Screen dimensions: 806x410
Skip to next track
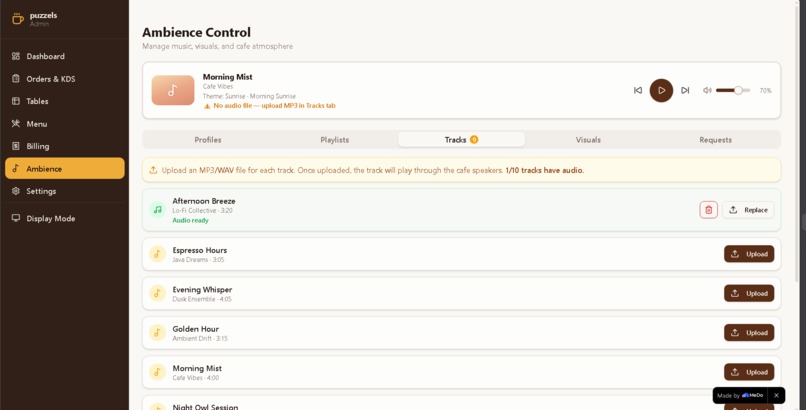tap(685, 90)
